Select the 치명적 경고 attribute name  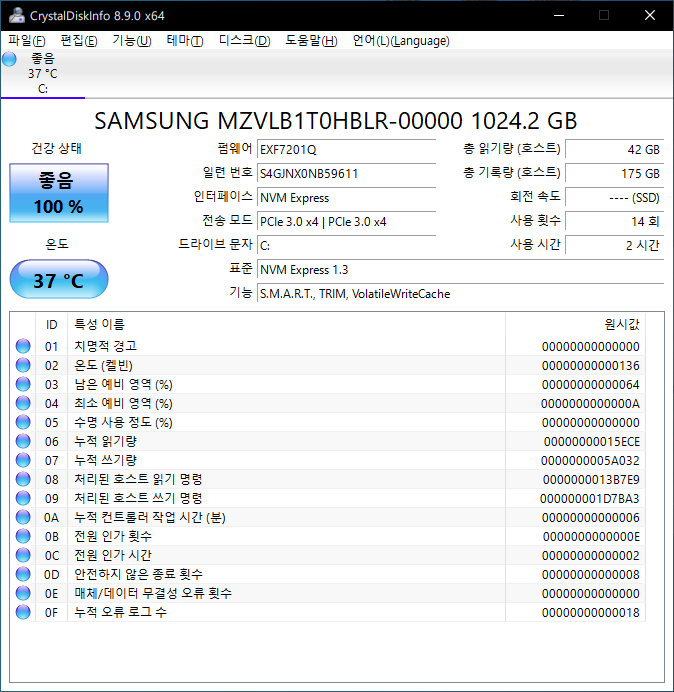[105, 346]
